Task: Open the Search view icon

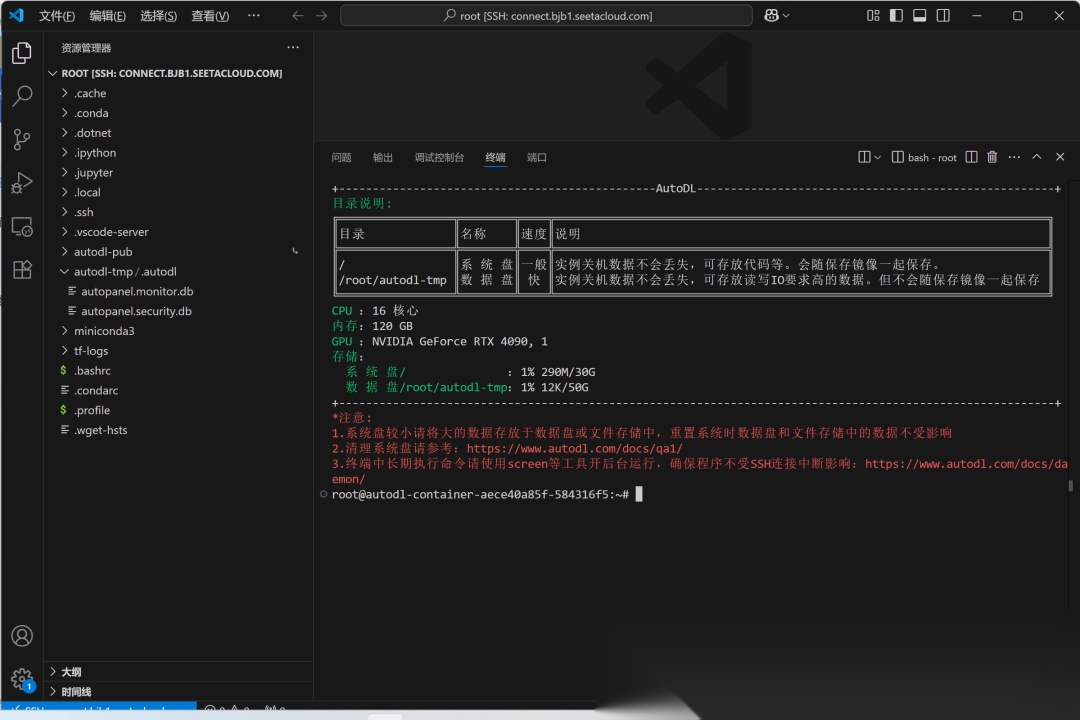Action: point(22,96)
